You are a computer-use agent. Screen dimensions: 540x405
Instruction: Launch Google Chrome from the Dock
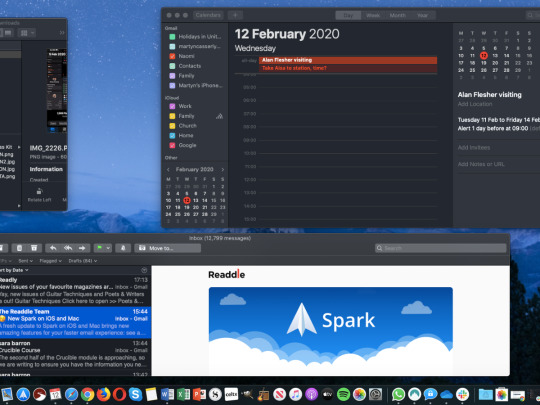pyautogui.click(x=87, y=394)
